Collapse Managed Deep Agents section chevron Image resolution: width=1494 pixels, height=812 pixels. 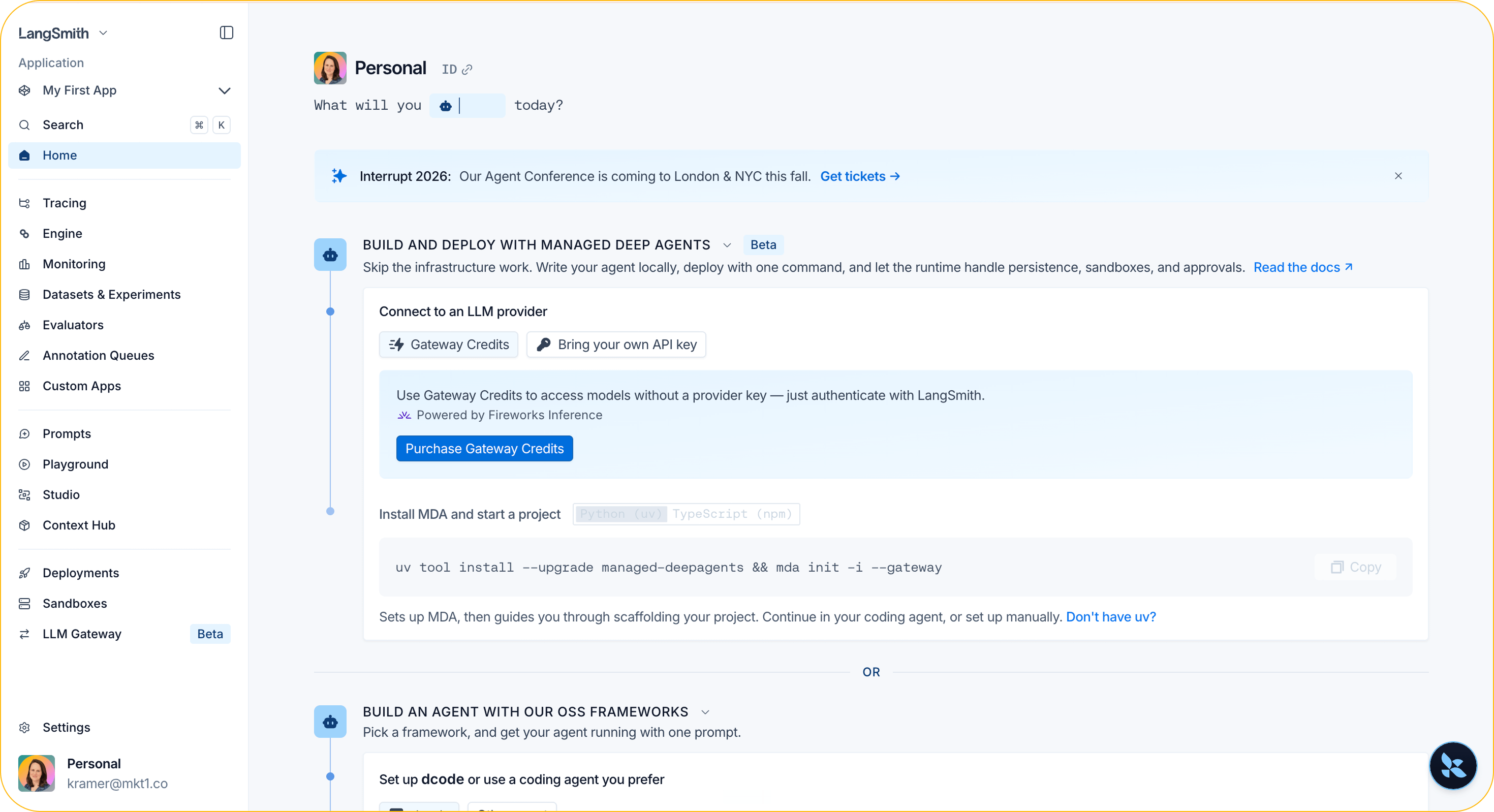pos(727,245)
